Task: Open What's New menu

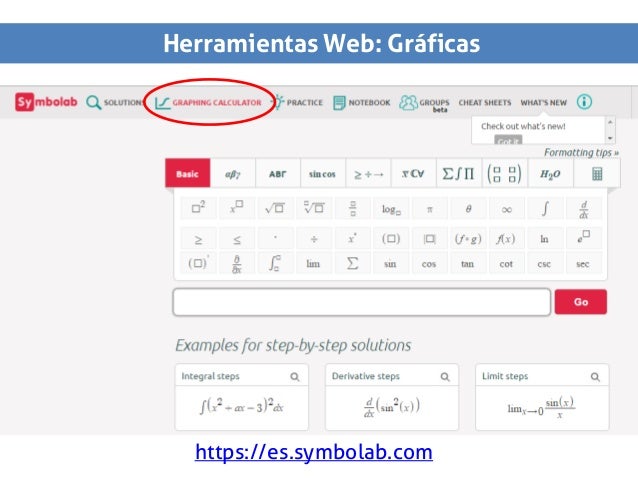Action: 543,103
